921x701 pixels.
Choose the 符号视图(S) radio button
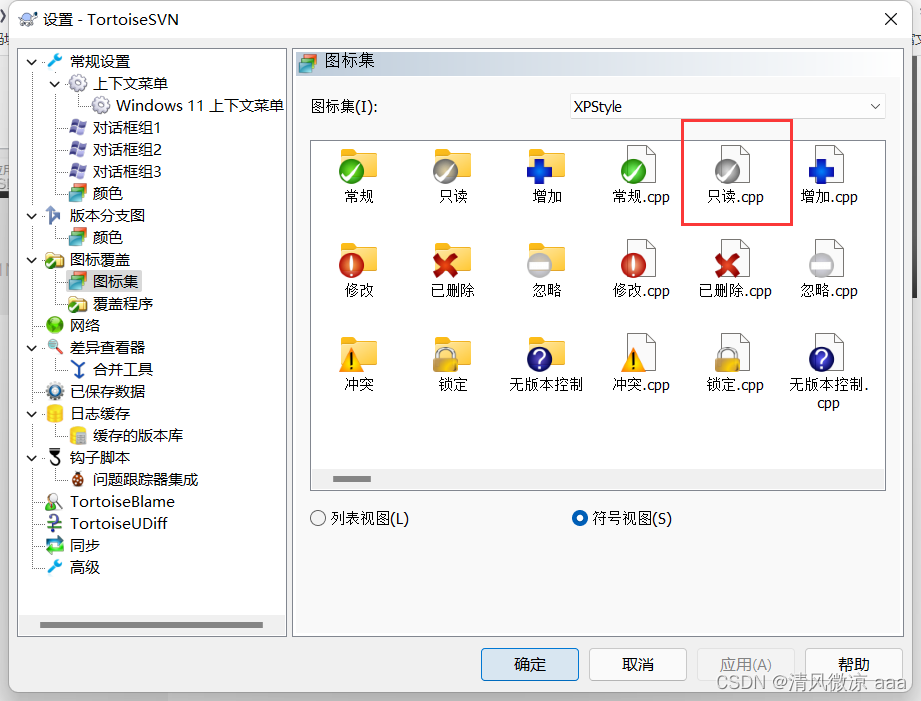(580, 518)
